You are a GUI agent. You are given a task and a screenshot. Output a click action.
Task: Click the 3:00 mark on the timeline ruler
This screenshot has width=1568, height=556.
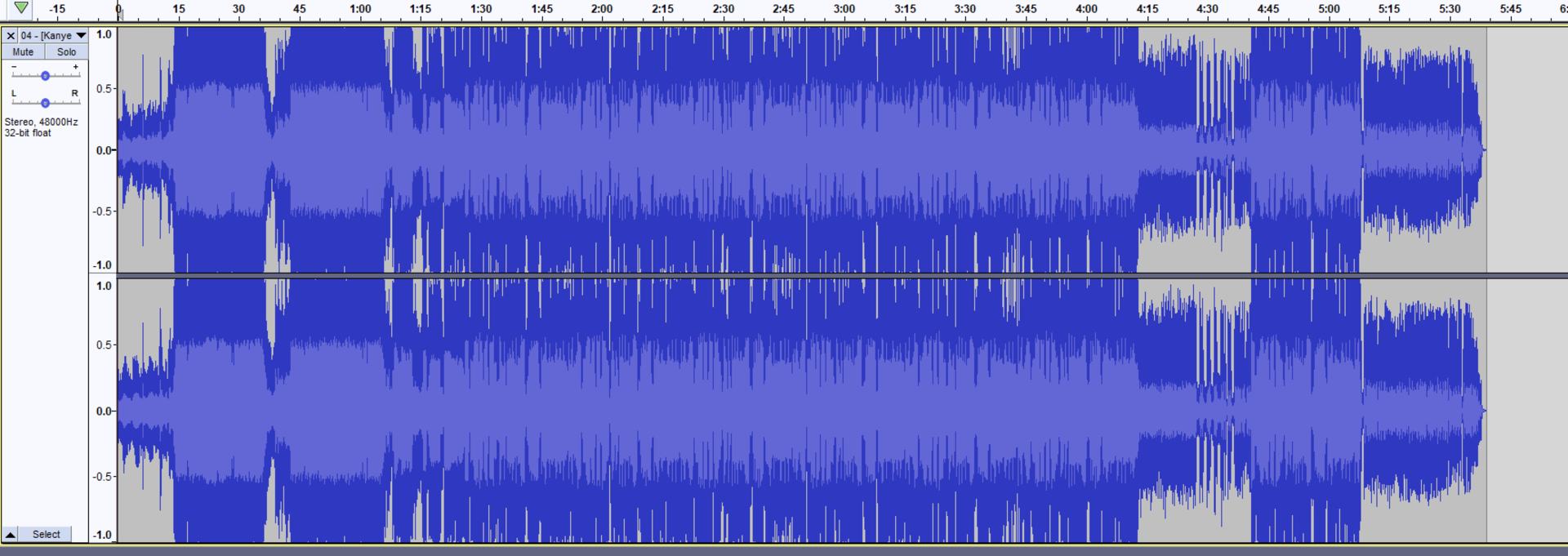844,9
